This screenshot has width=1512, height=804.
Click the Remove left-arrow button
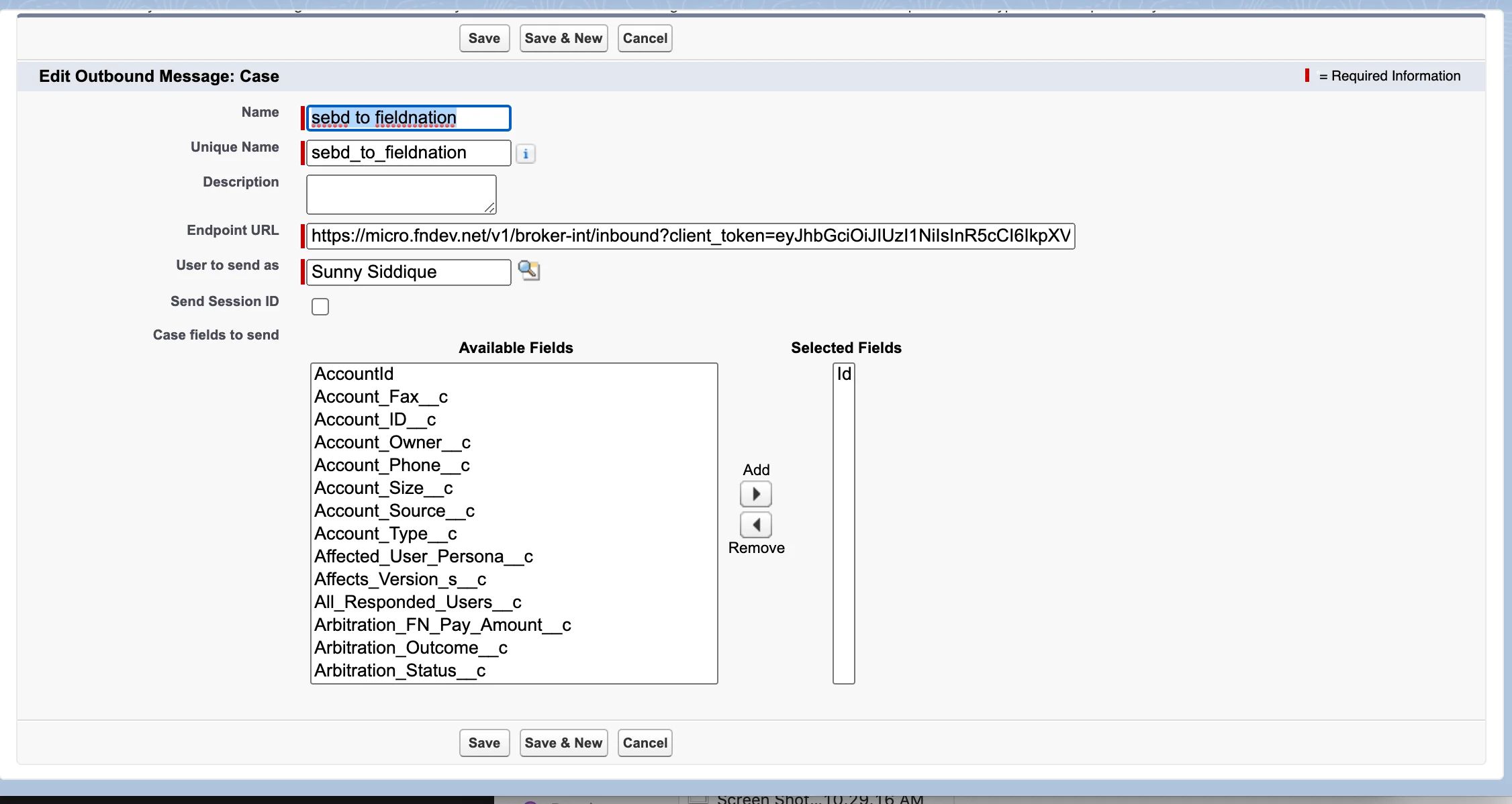point(755,525)
